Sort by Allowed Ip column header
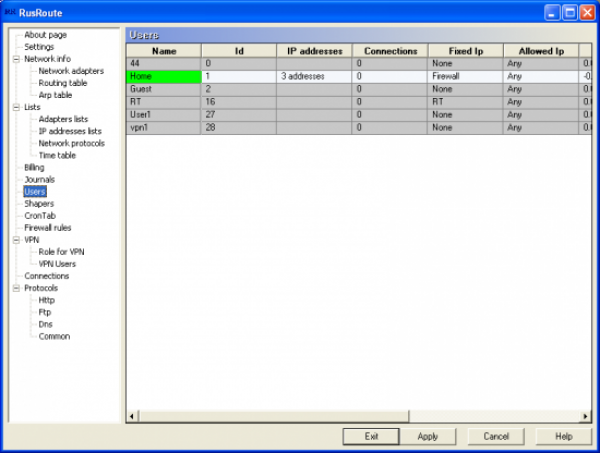 541,51
